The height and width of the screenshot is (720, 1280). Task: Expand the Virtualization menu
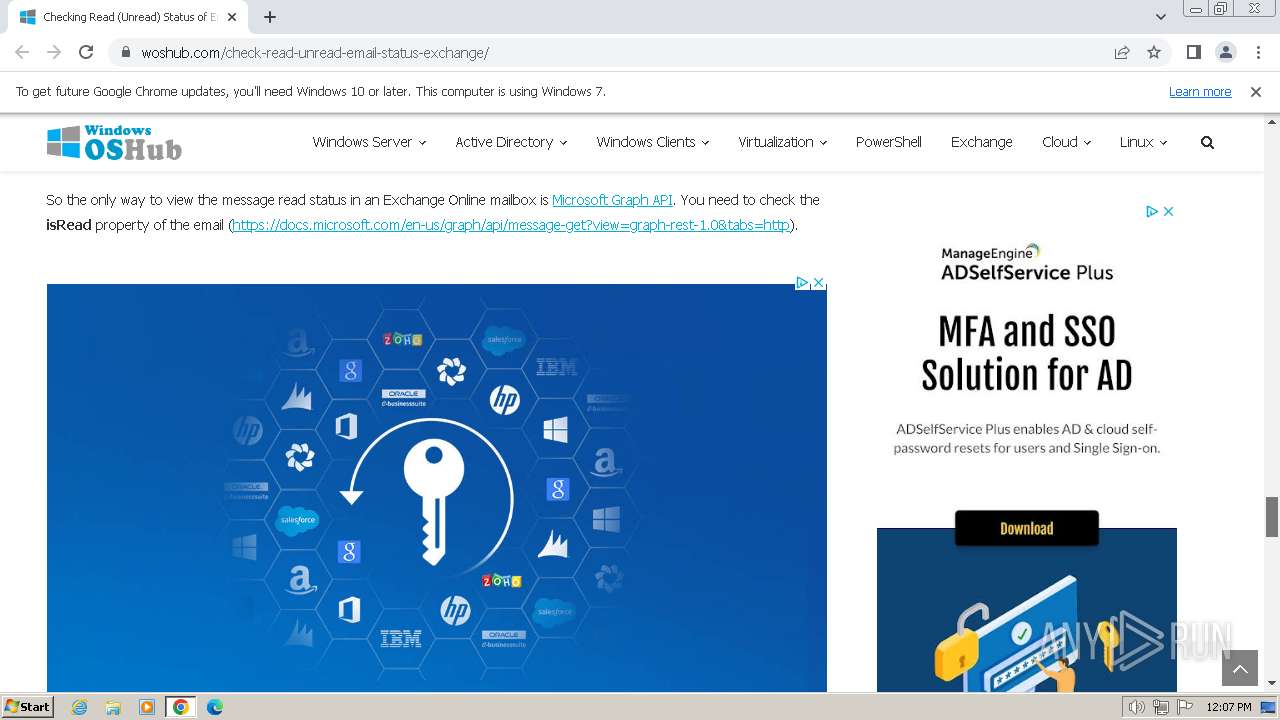pos(782,142)
